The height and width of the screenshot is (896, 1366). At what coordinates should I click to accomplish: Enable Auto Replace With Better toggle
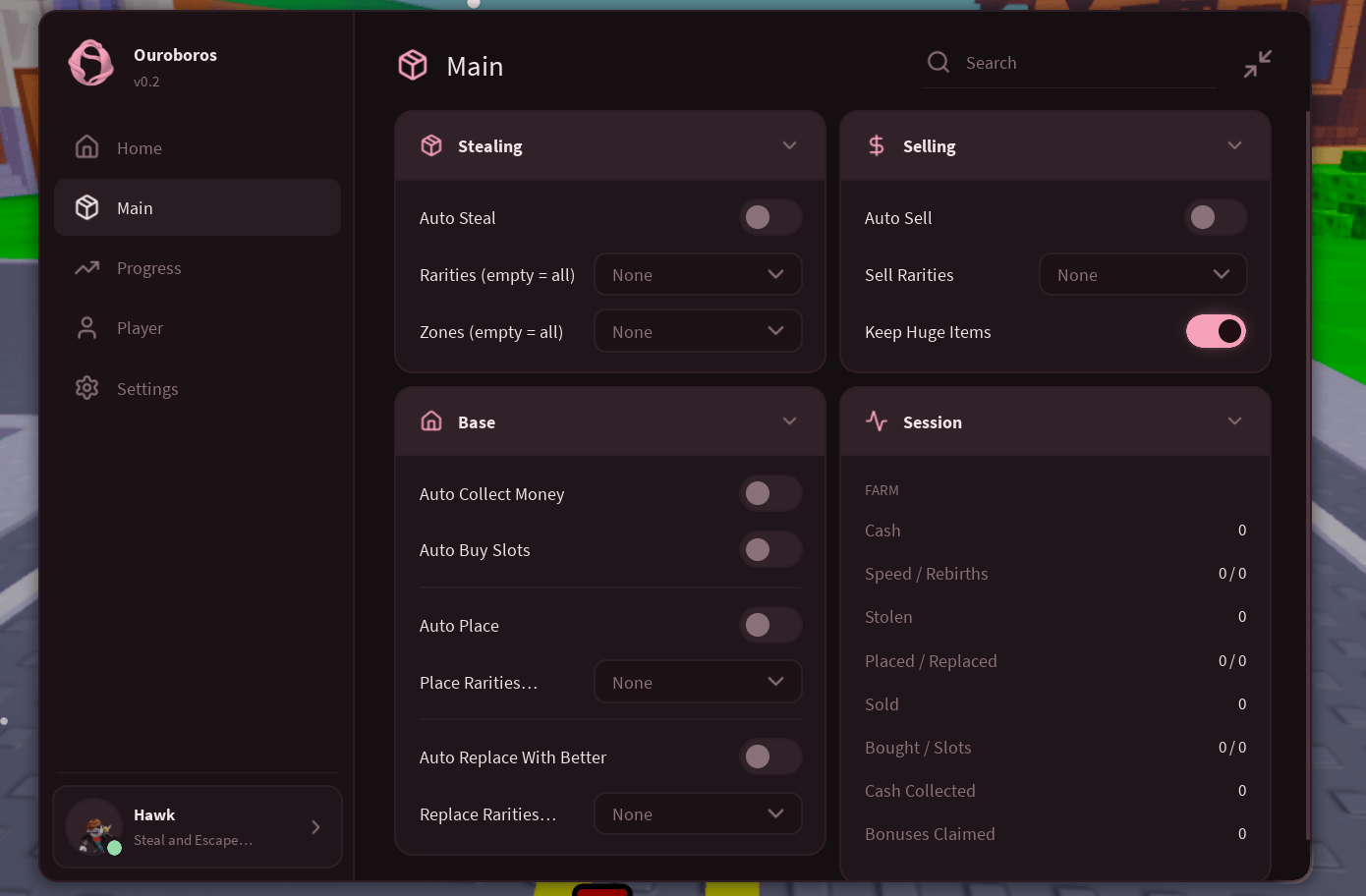(x=770, y=756)
